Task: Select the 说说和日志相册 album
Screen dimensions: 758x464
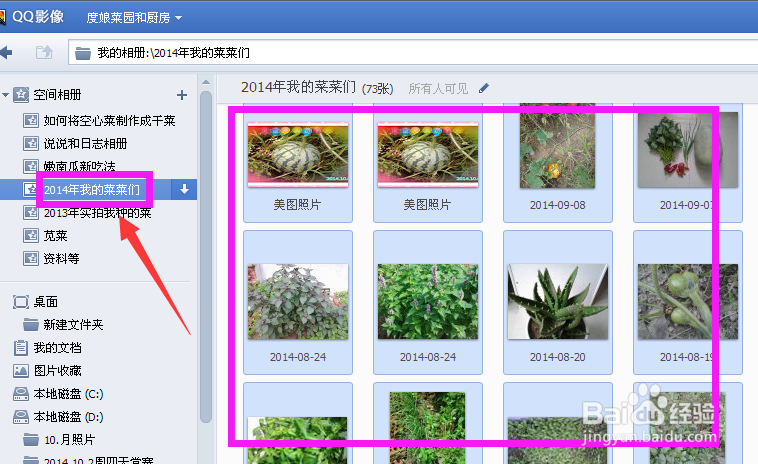Action: (85, 144)
